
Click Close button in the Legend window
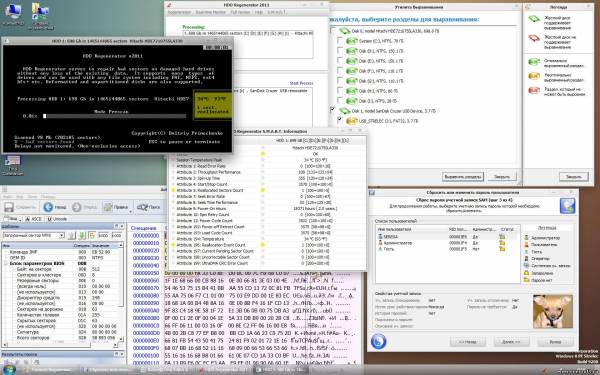click(573, 177)
